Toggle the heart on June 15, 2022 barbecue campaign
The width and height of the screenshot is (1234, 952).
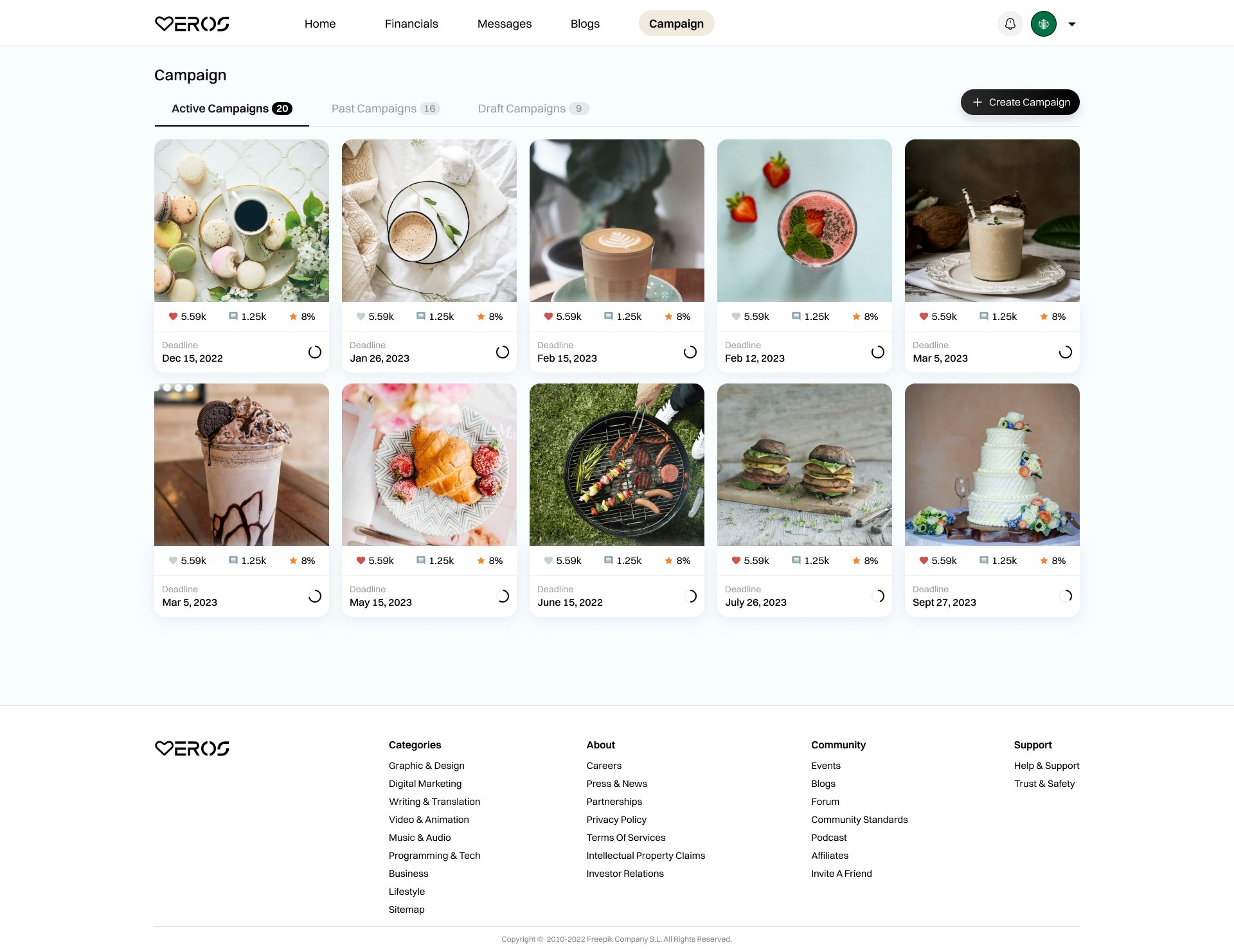(x=548, y=560)
